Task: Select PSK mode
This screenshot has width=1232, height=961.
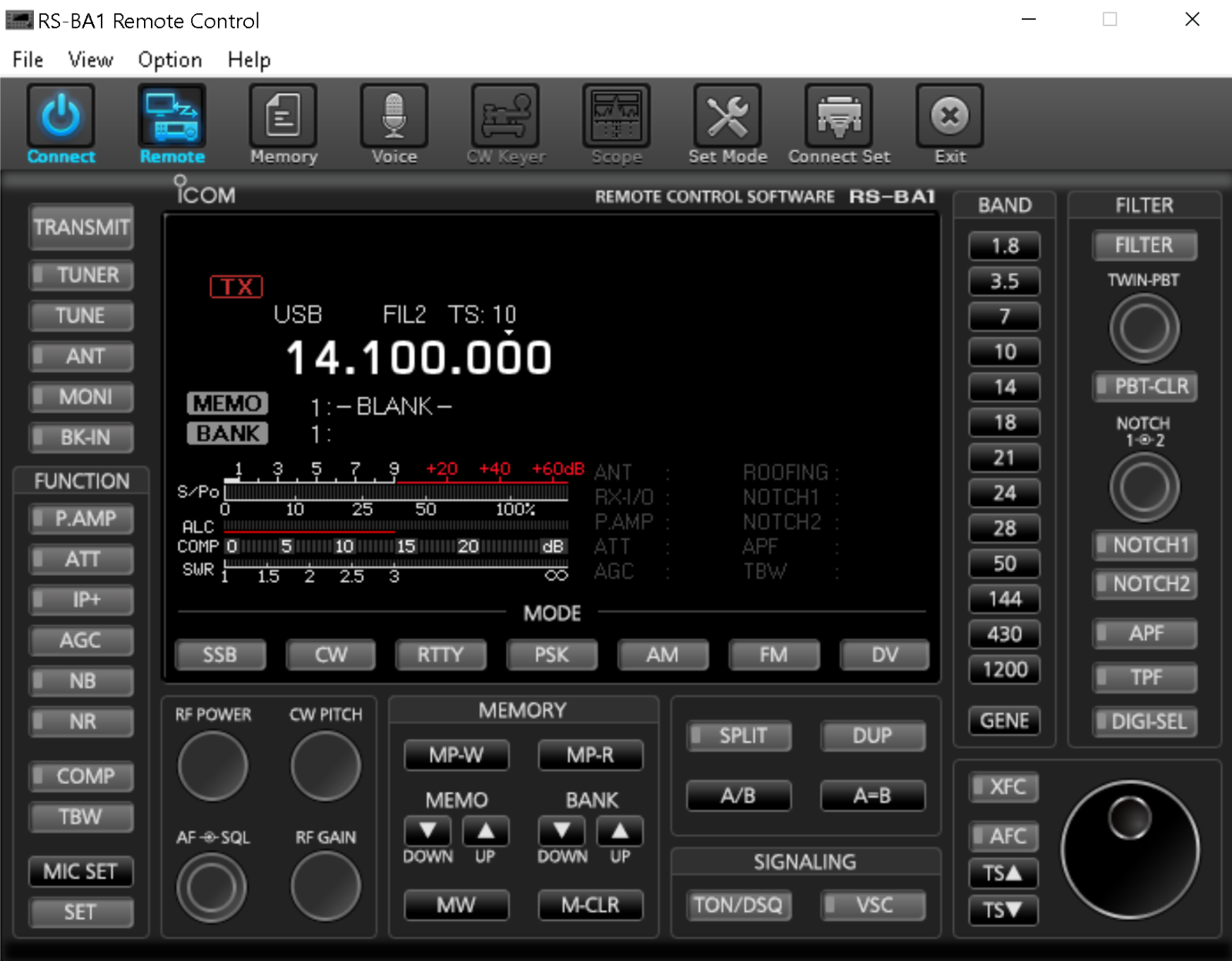Action: [552, 655]
